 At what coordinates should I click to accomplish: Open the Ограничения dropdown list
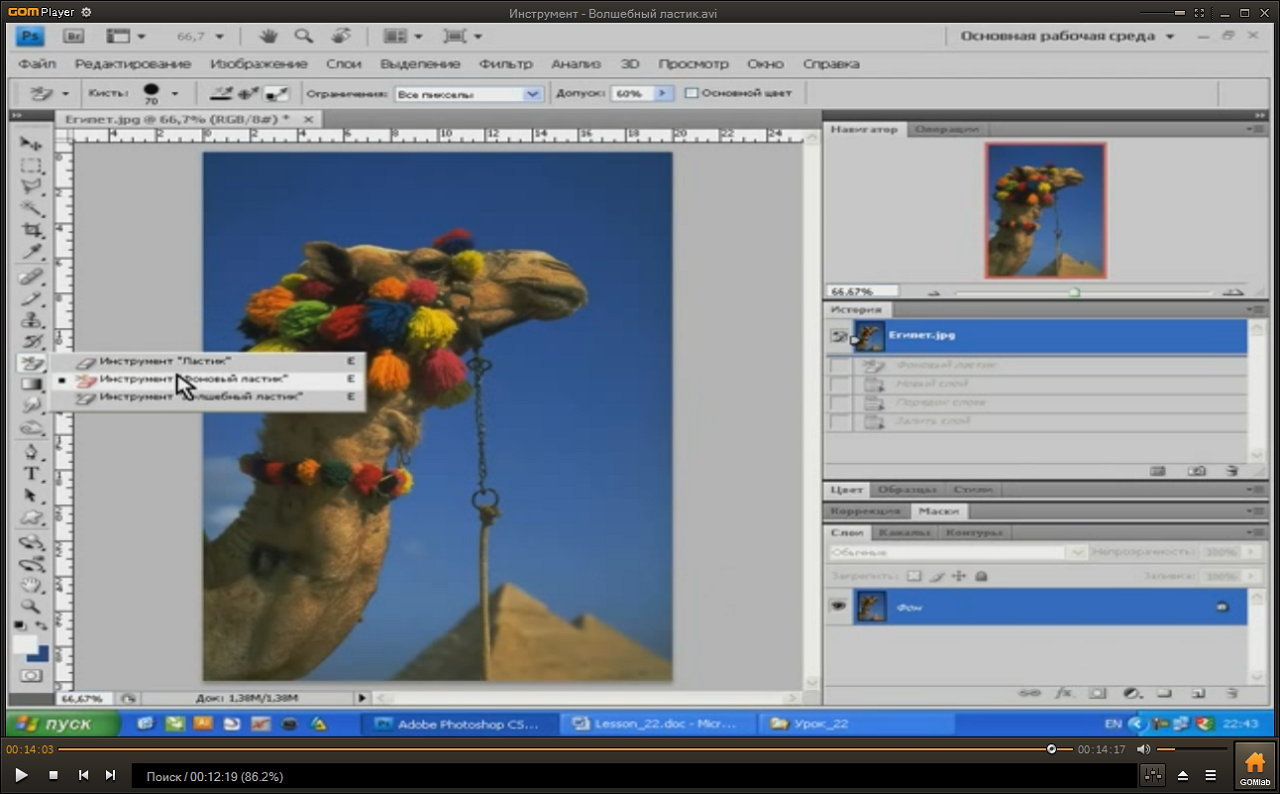(x=532, y=94)
